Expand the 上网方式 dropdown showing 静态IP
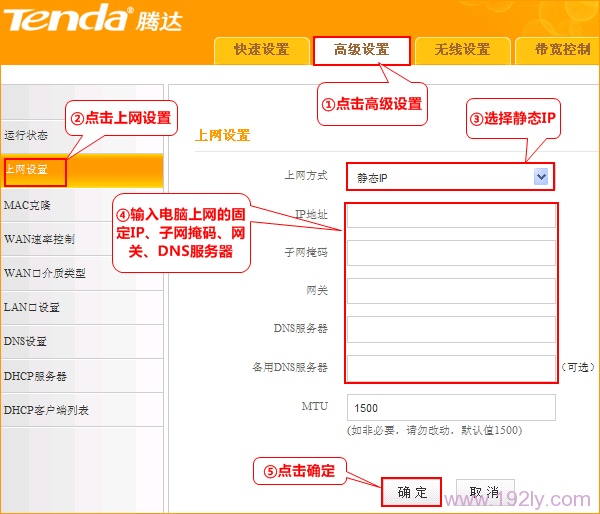The width and height of the screenshot is (600, 514). [x=450, y=177]
